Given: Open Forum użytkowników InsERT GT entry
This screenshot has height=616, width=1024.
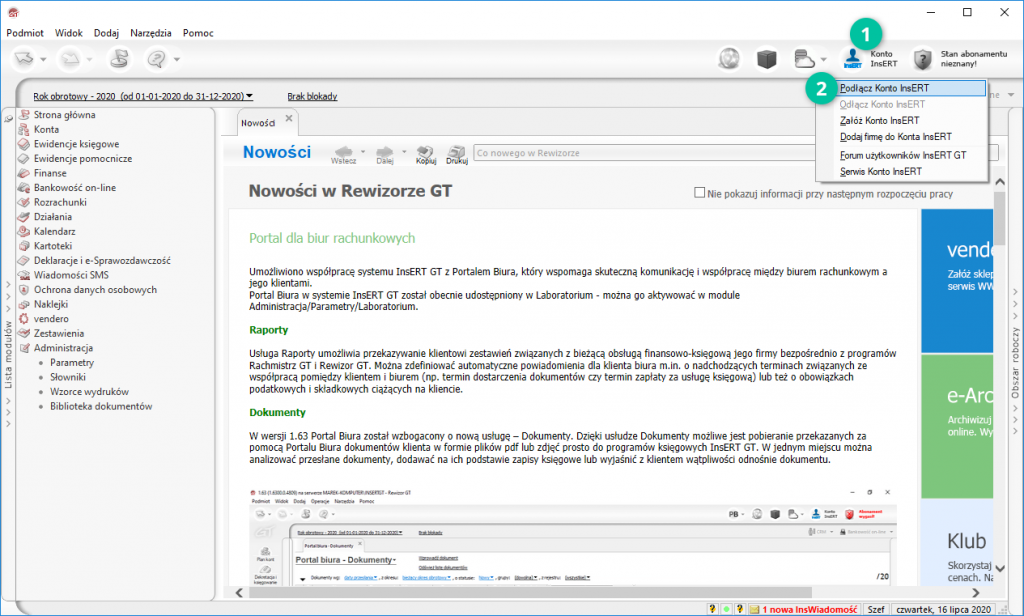Looking at the screenshot, I should click(901, 155).
